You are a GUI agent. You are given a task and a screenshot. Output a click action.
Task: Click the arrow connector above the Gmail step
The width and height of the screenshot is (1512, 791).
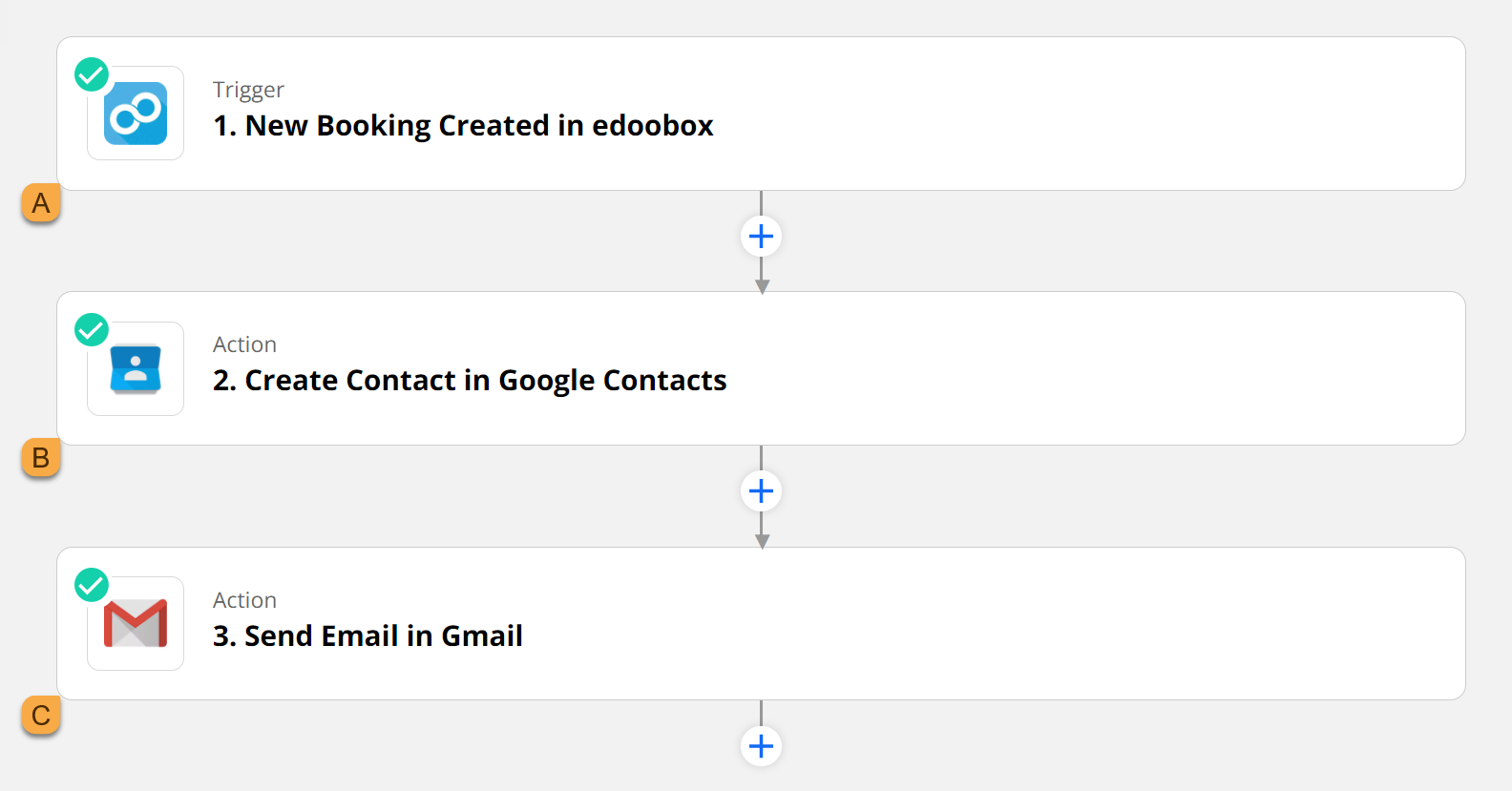coord(761,534)
